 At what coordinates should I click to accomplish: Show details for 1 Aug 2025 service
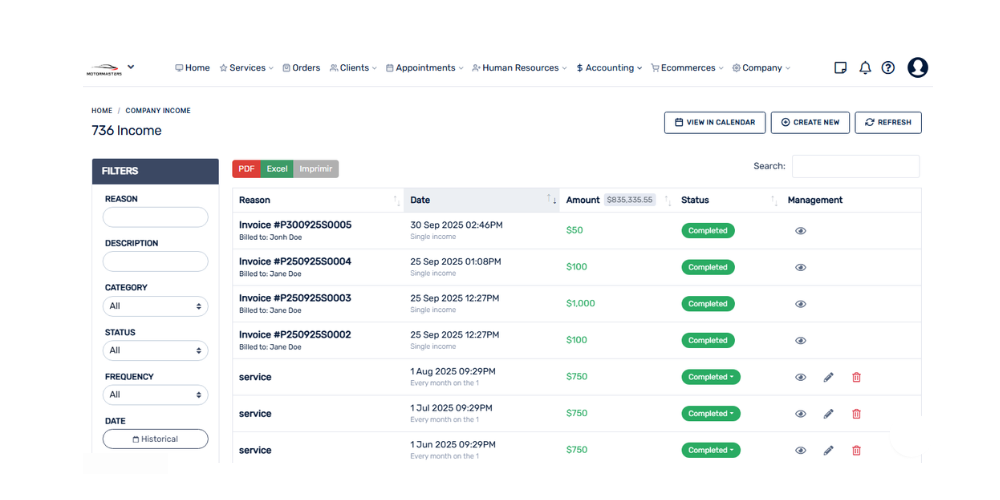[x=800, y=377]
